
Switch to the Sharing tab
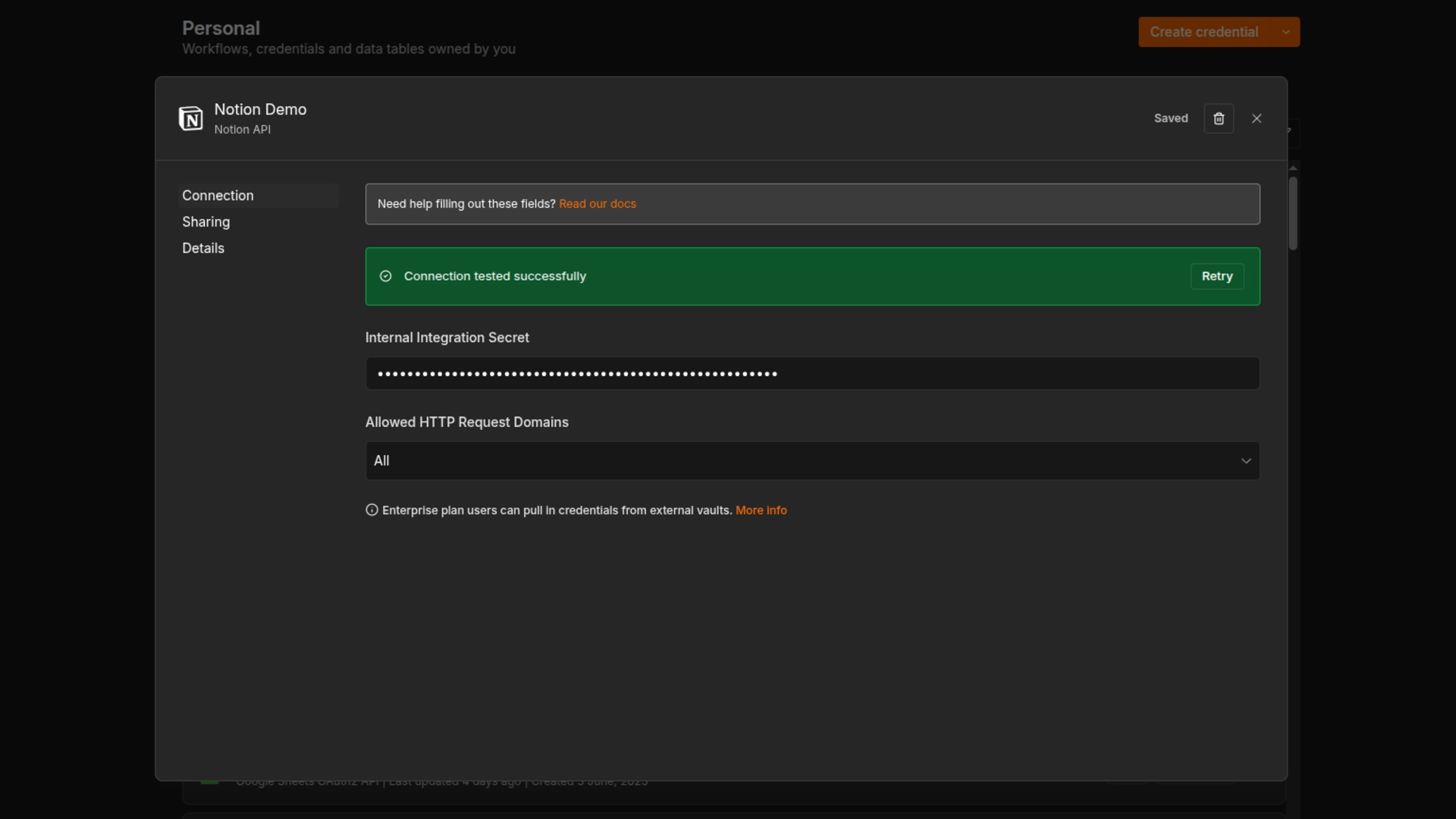point(259,222)
